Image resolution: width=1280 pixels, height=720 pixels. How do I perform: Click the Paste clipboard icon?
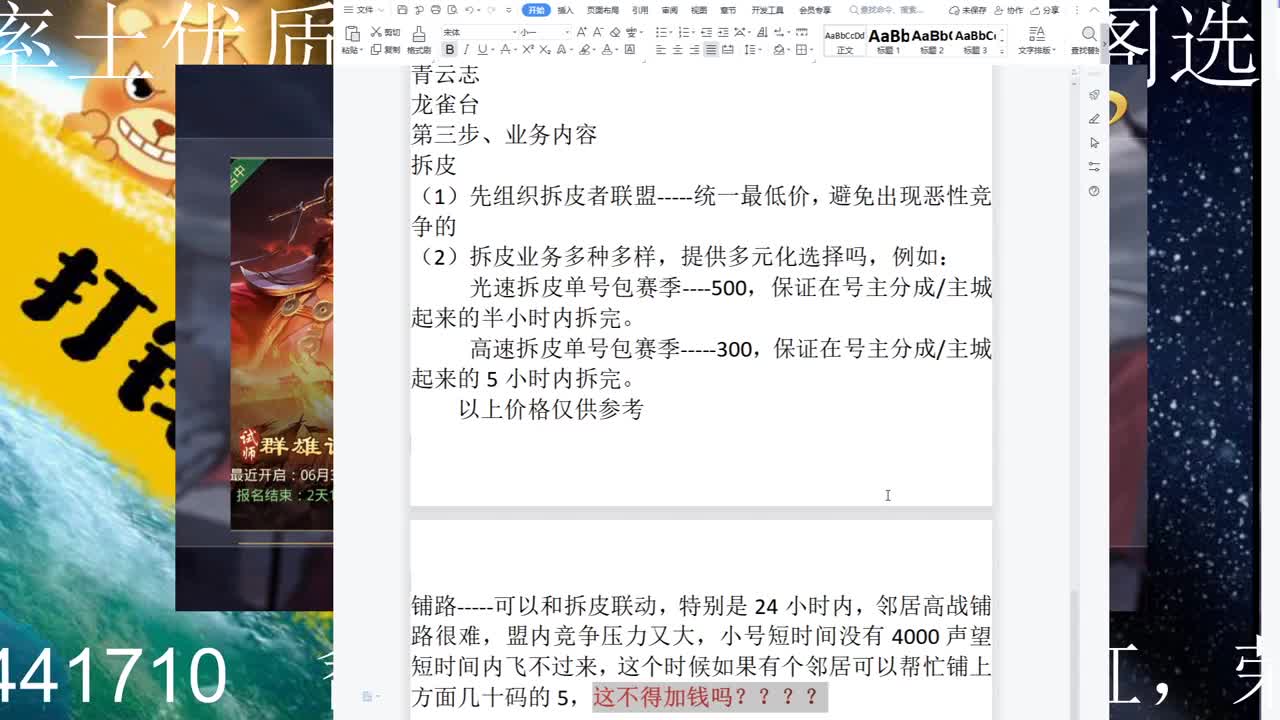353,33
